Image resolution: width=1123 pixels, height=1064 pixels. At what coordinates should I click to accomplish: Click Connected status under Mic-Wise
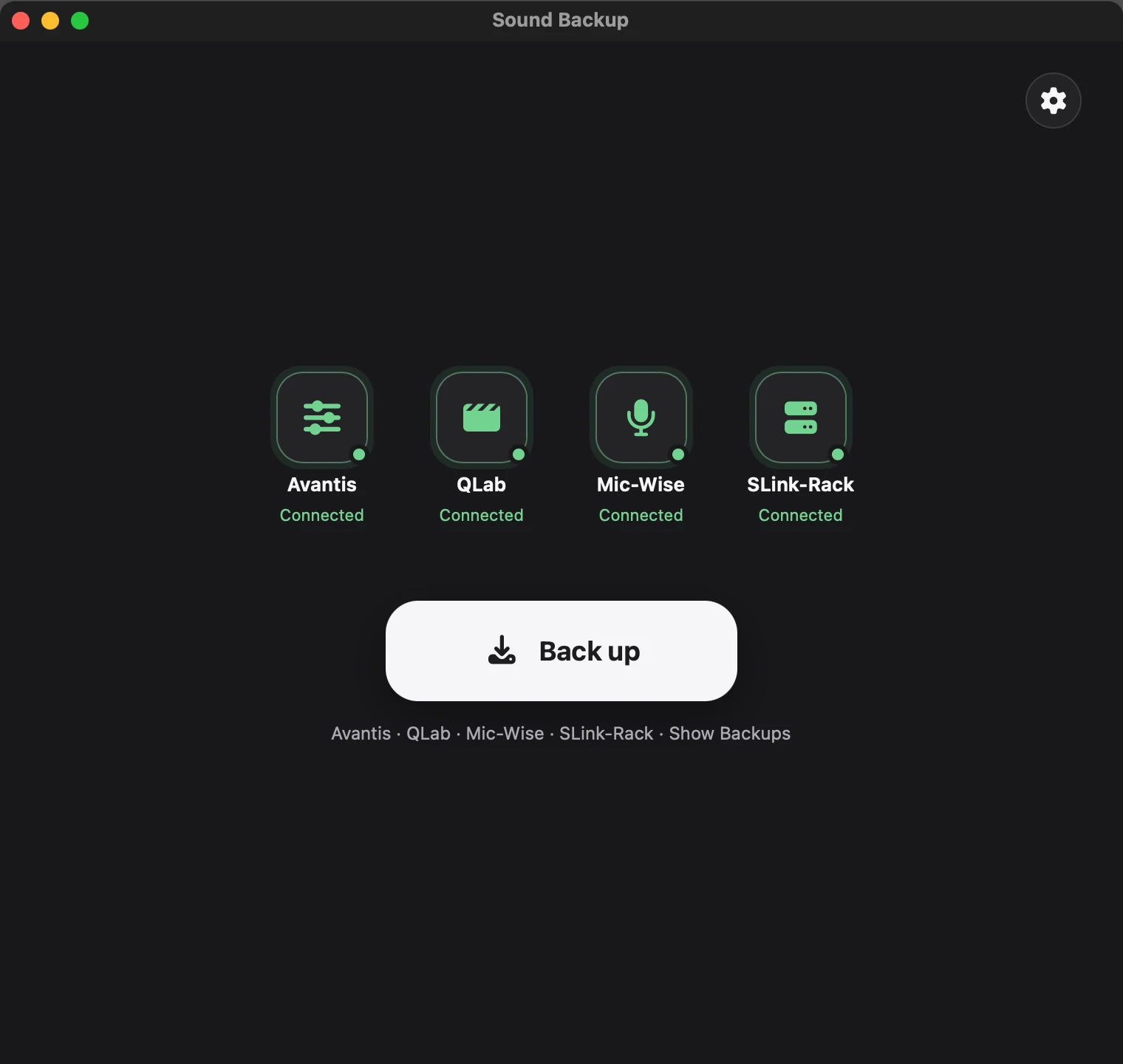point(641,515)
